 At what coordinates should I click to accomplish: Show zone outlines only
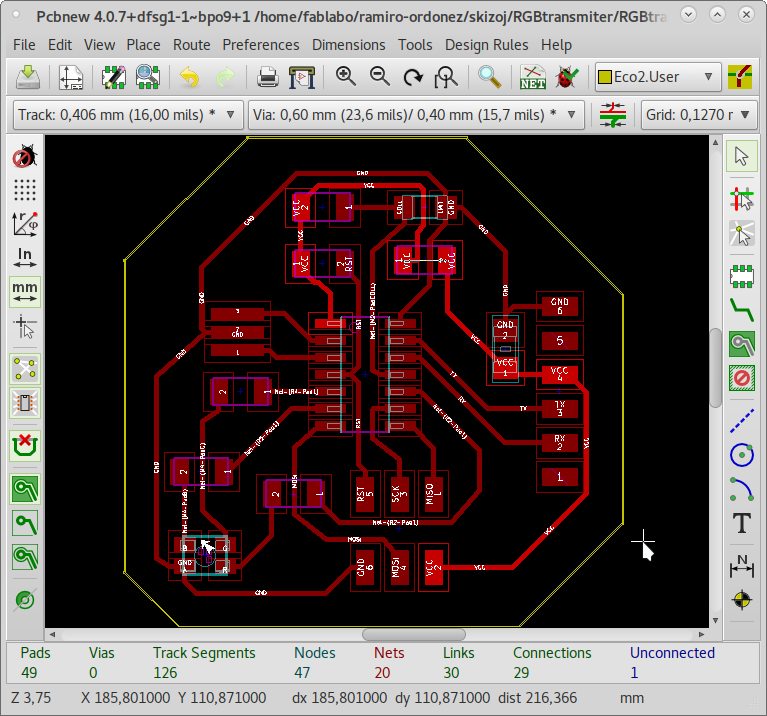tap(24, 557)
